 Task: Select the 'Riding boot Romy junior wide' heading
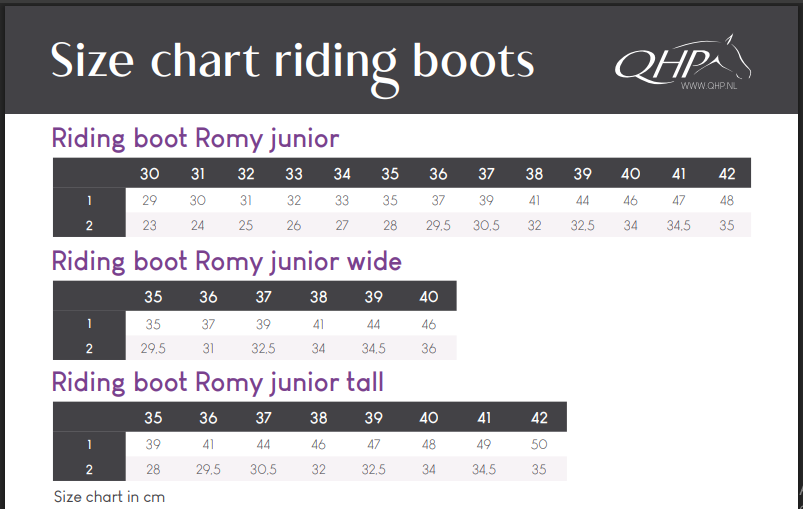[x=226, y=262]
